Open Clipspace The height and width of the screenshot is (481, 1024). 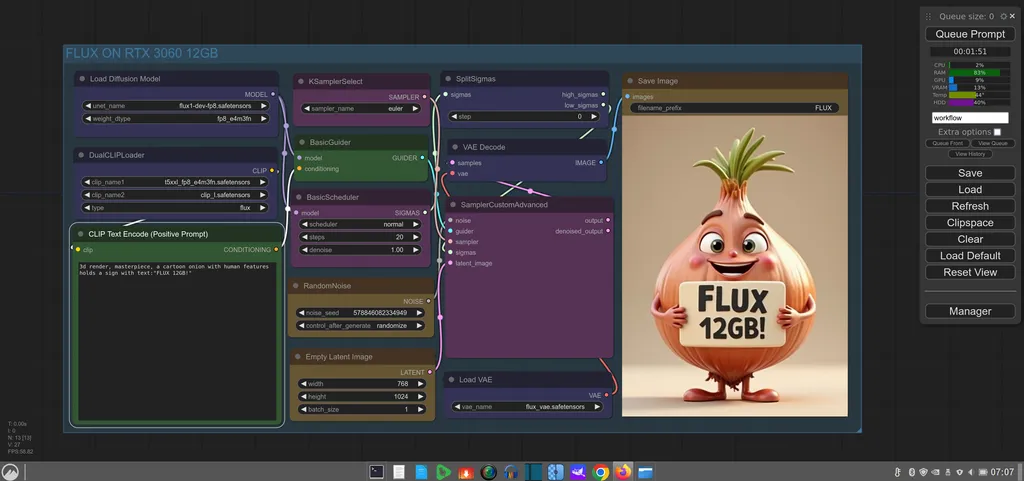970,223
